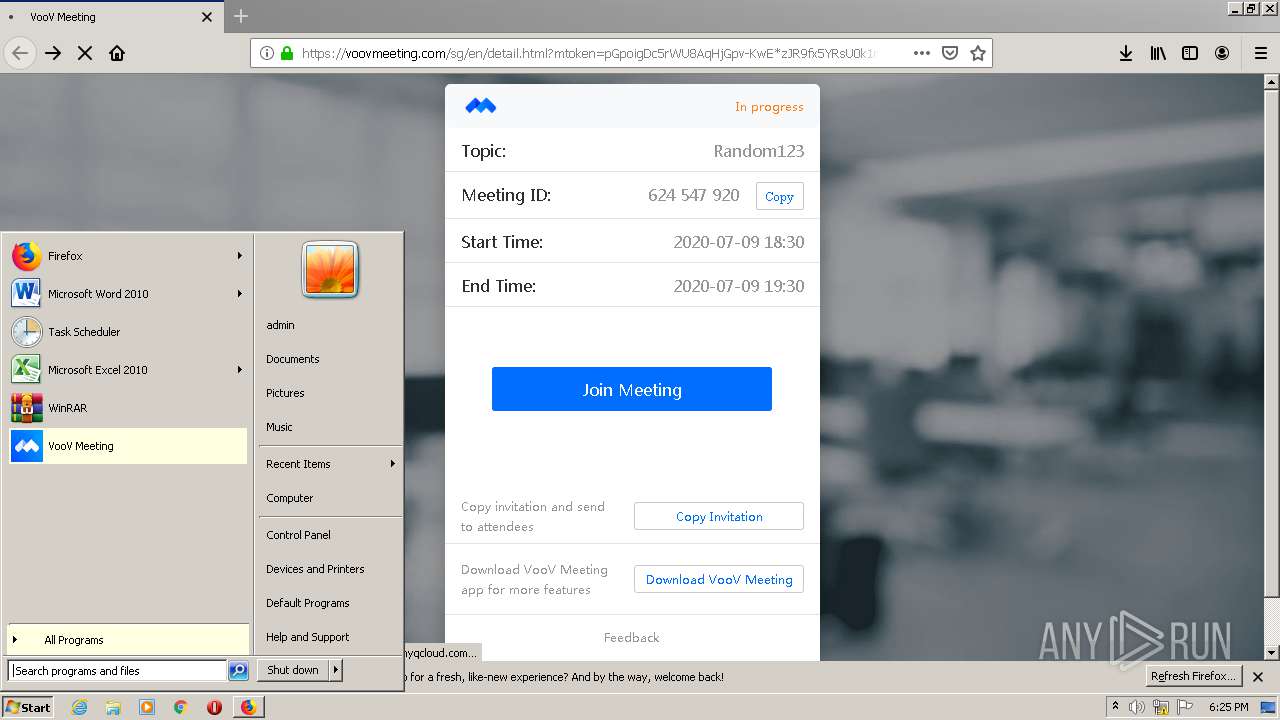Launch WinRAR from the Start menu

[x=128, y=408]
